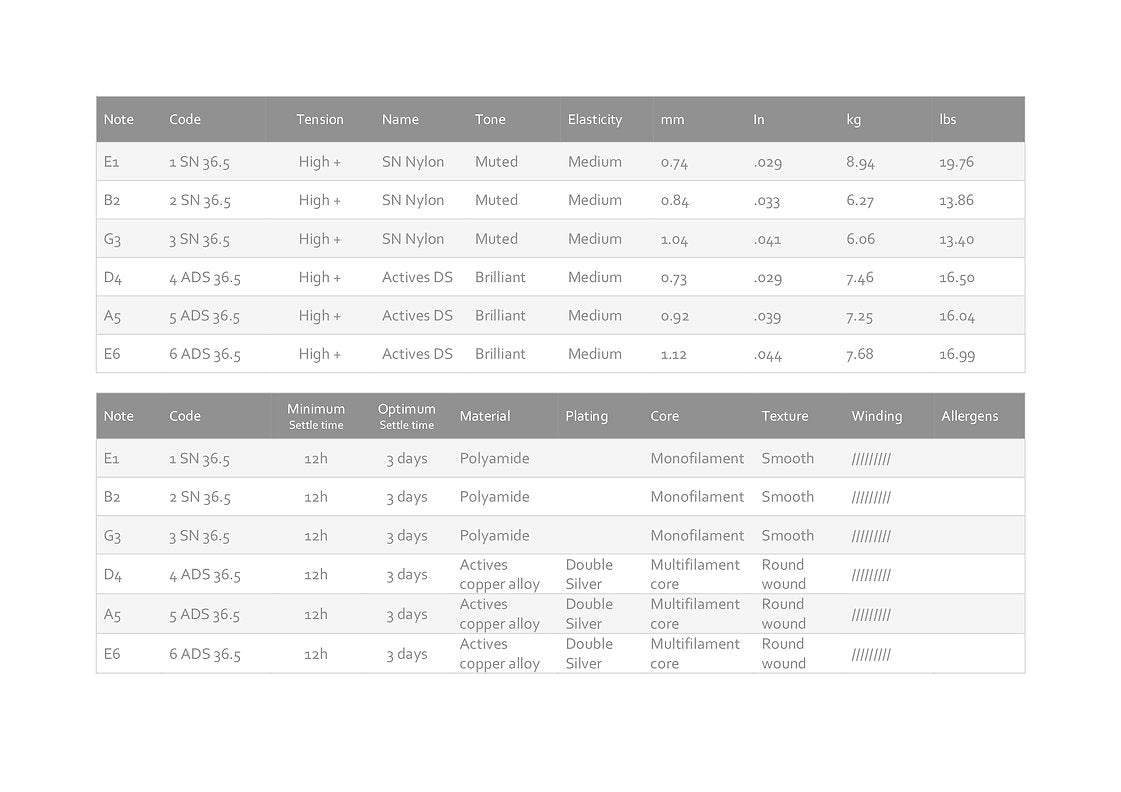Click the 7.25 kg value
This screenshot has height=792, width=1121.
(x=860, y=316)
